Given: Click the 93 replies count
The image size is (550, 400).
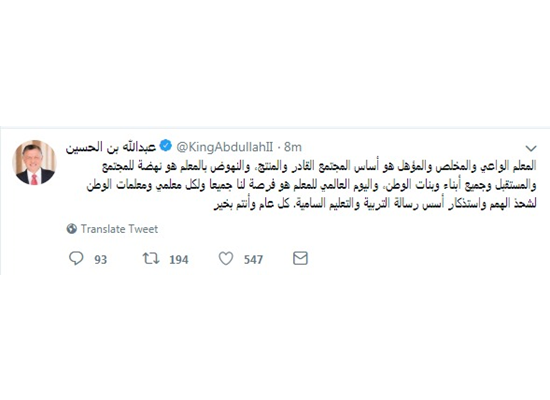Looking at the screenshot, I should tap(100, 260).
